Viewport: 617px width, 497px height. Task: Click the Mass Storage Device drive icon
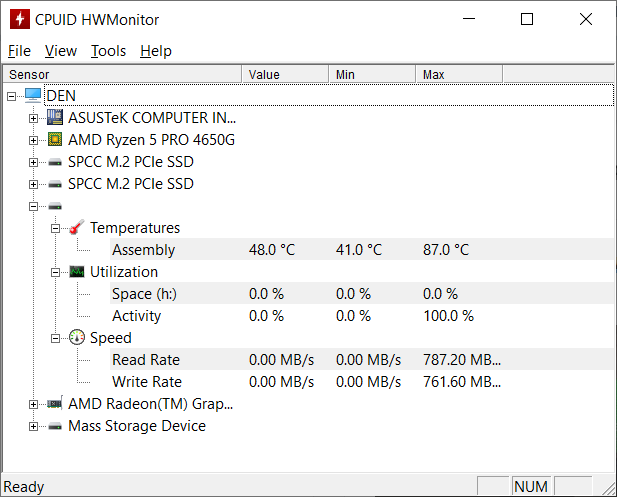[x=55, y=426]
